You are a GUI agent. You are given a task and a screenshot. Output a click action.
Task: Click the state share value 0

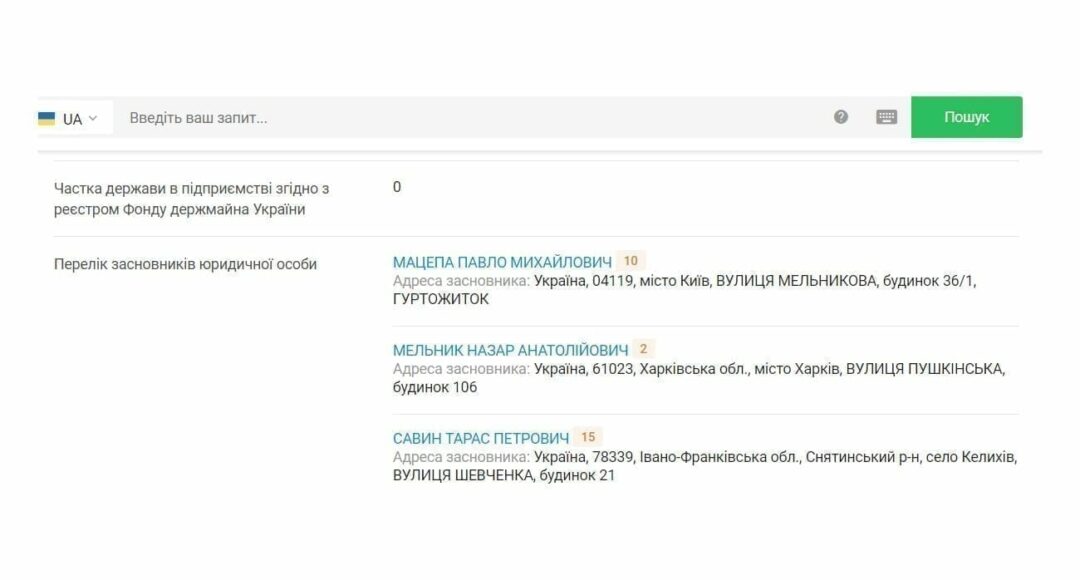point(397,187)
